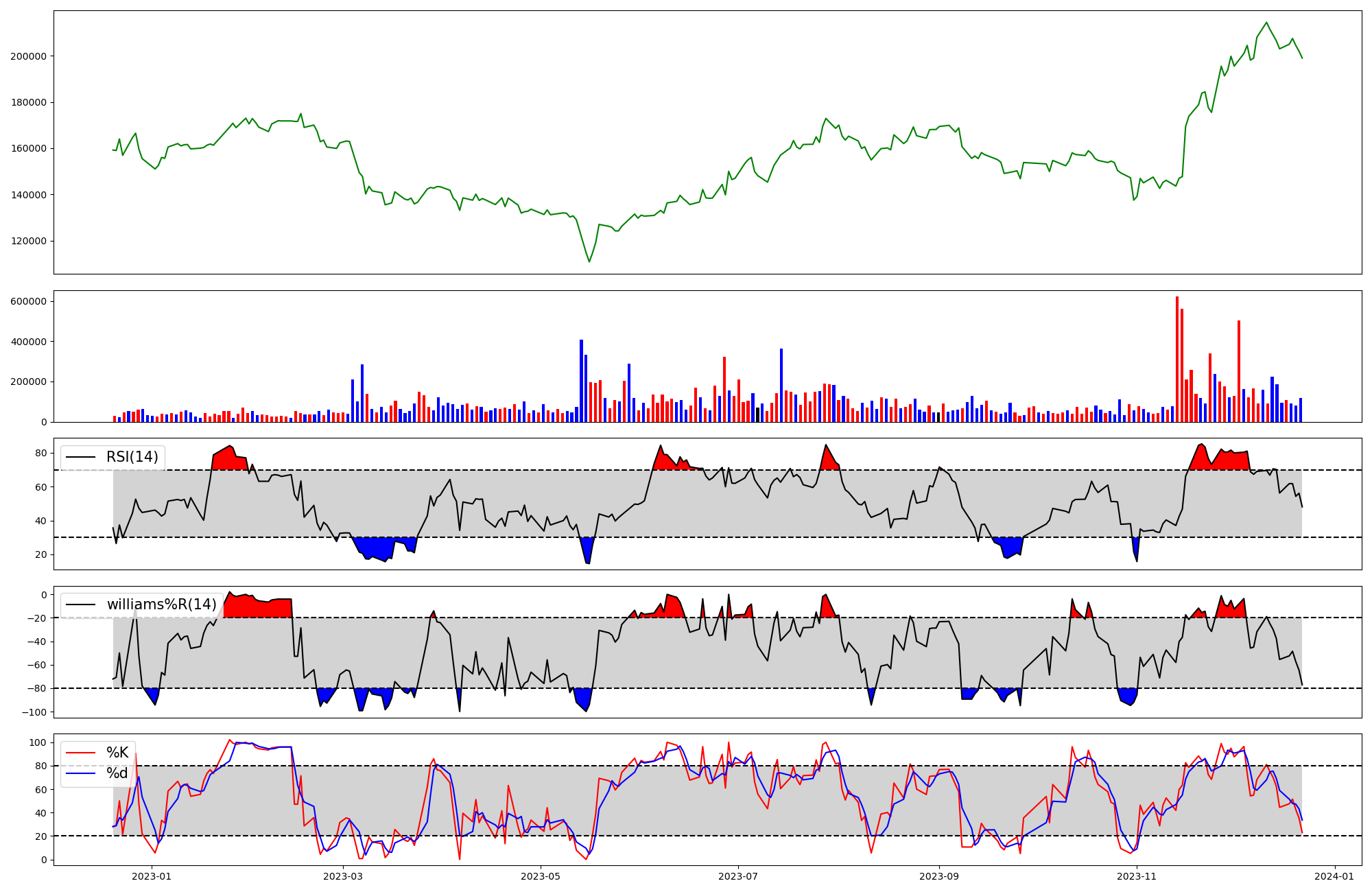Click the 2024-01 x-axis date label
Image resolution: width=1372 pixels, height=892 pixels.
[1335, 876]
